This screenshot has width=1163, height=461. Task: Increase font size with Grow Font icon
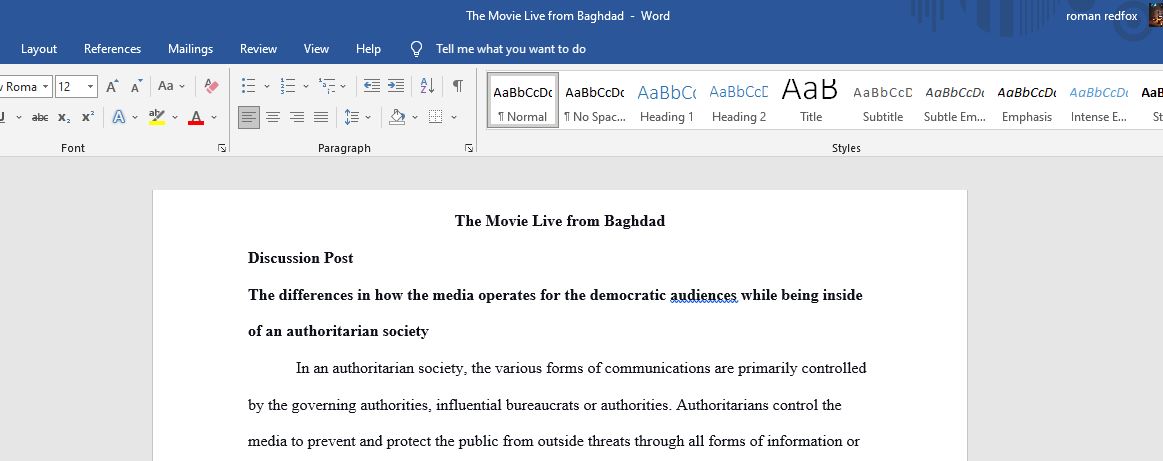coord(112,86)
